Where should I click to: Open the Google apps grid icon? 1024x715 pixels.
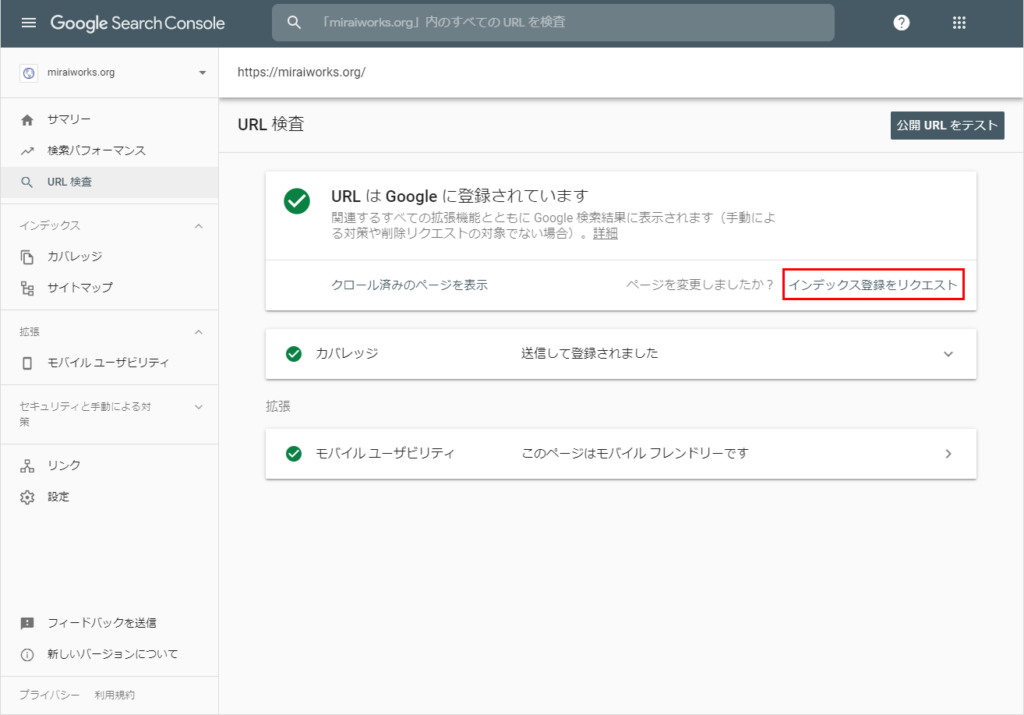(x=959, y=23)
